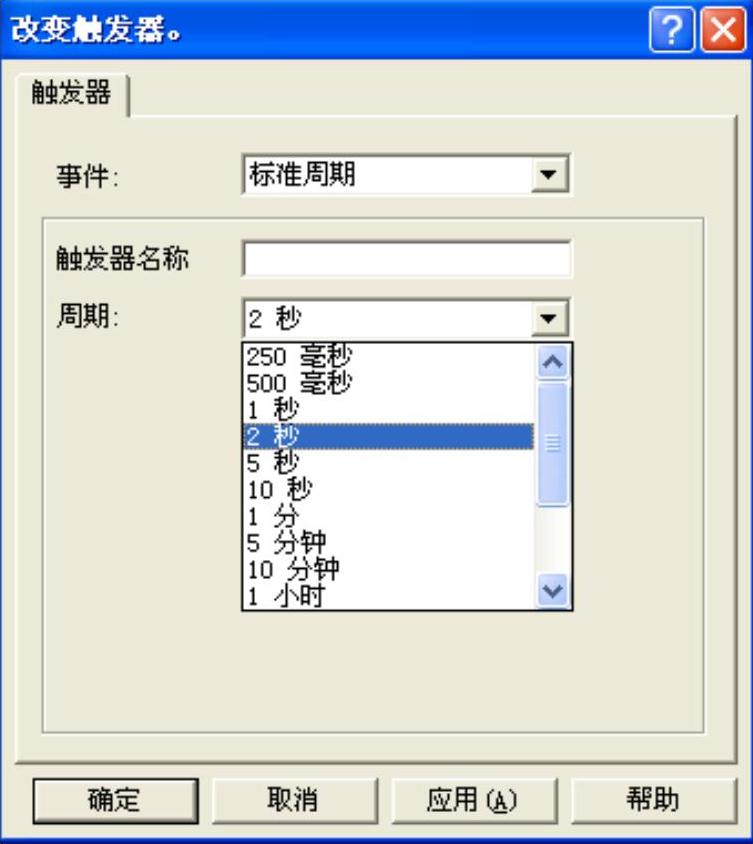The height and width of the screenshot is (844, 753).
Task: Pick 10 秒 from the list
Action: click(x=389, y=489)
